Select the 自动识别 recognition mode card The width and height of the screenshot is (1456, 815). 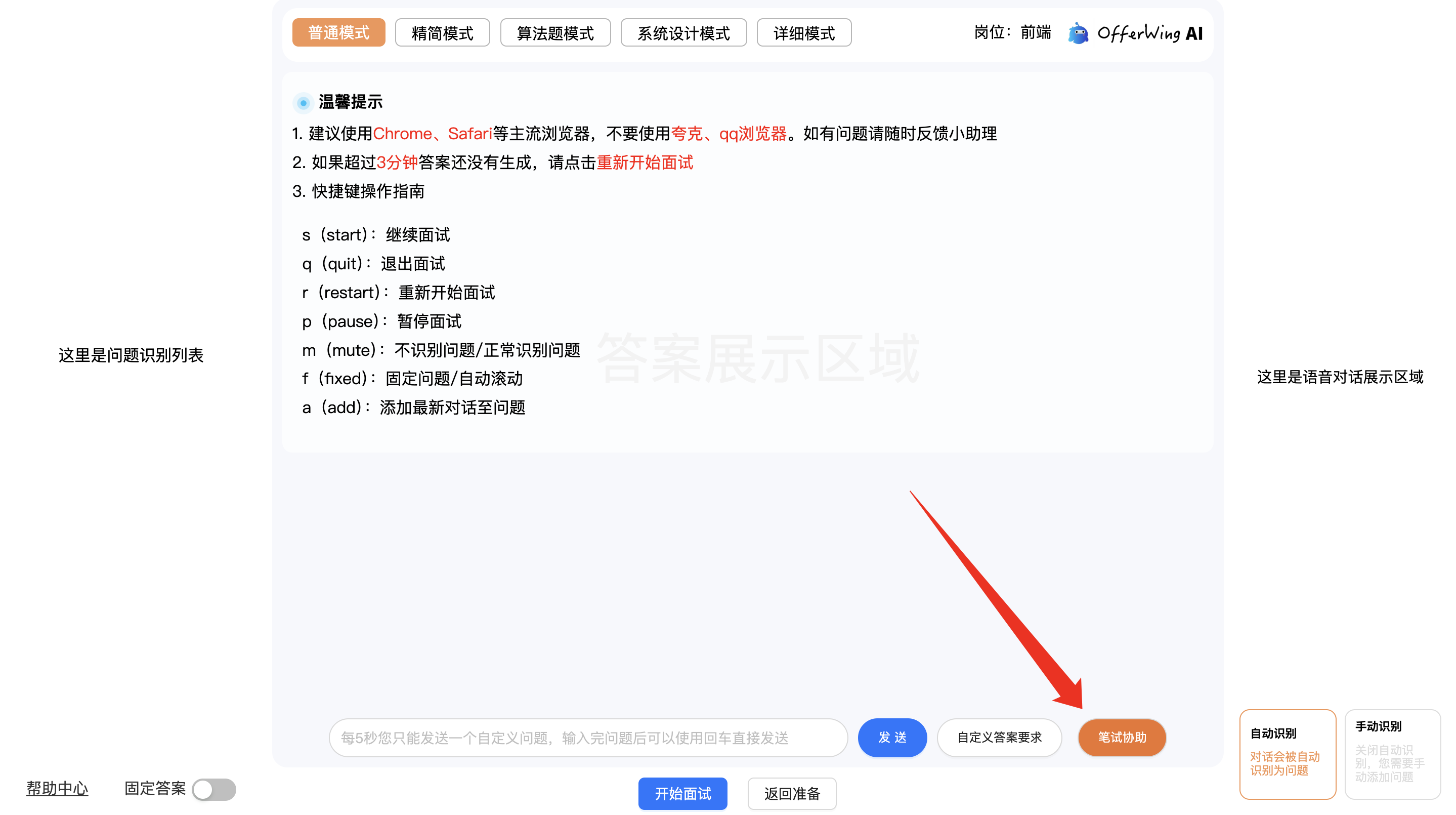pos(1287,753)
